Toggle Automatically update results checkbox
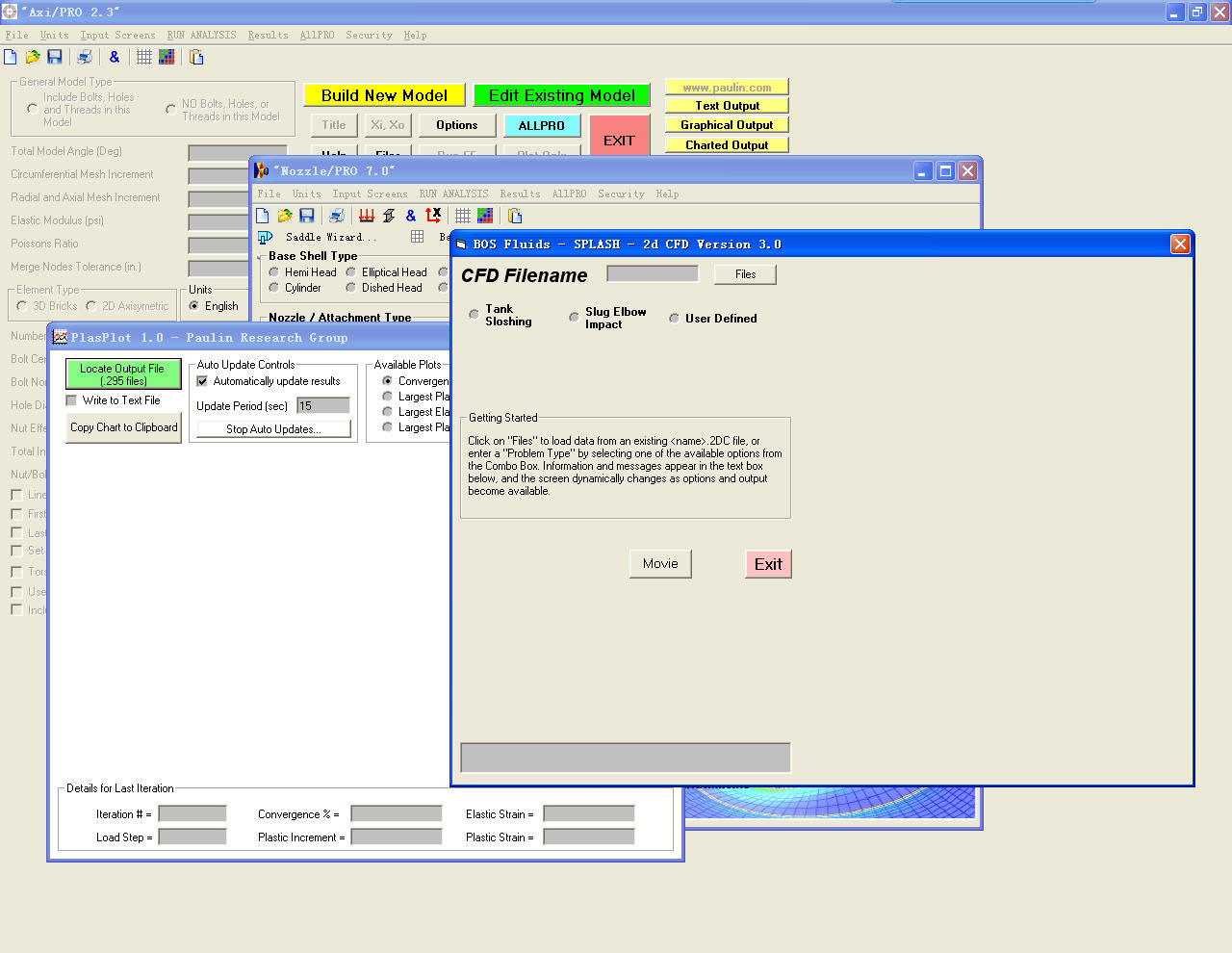The width and height of the screenshot is (1232, 953). (x=202, y=381)
